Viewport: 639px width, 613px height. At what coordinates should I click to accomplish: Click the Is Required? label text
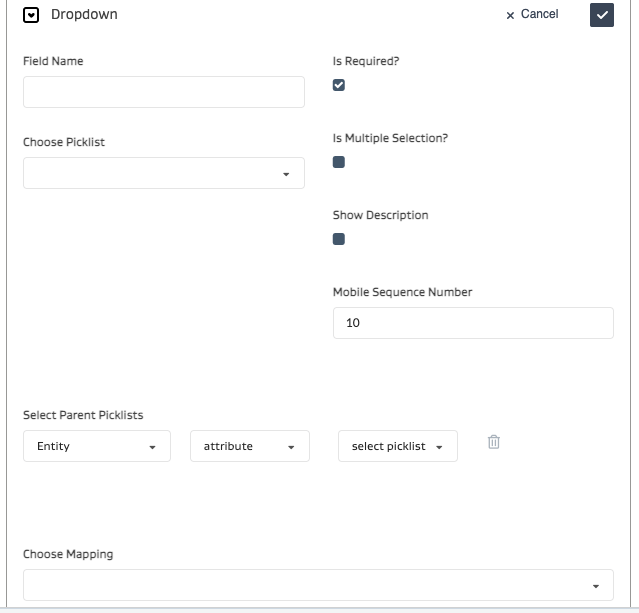click(x=365, y=61)
